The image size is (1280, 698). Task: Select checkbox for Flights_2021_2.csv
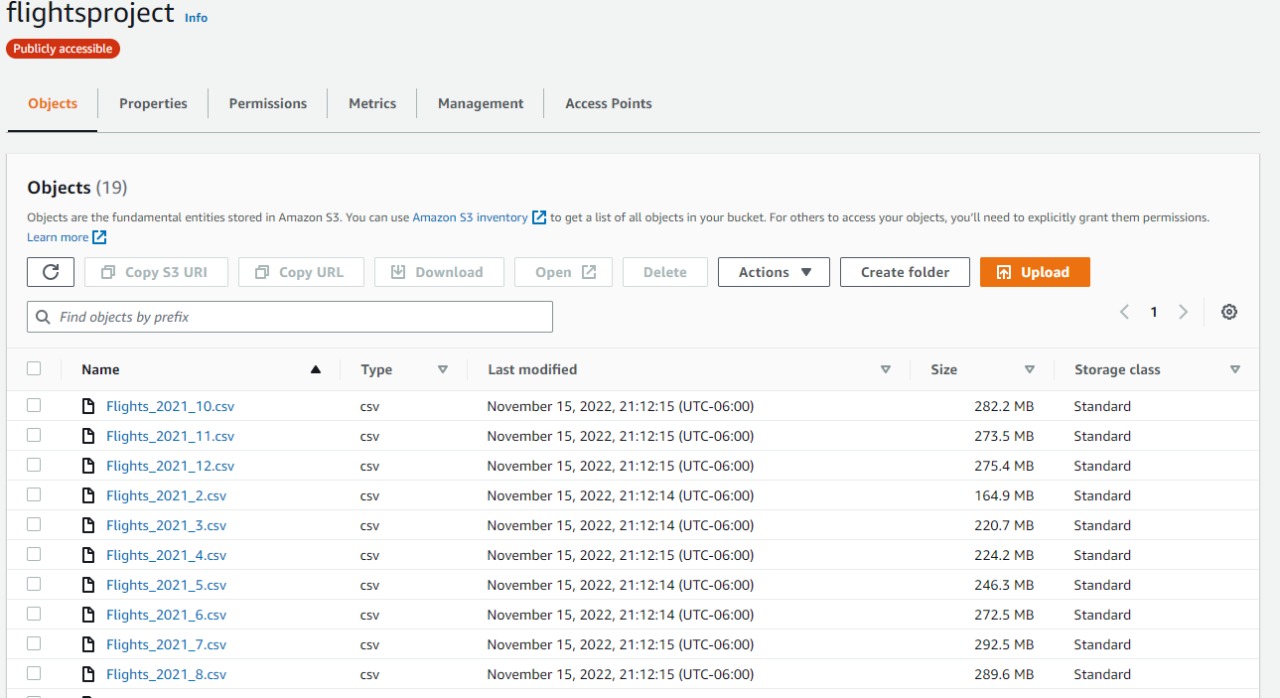pos(34,494)
